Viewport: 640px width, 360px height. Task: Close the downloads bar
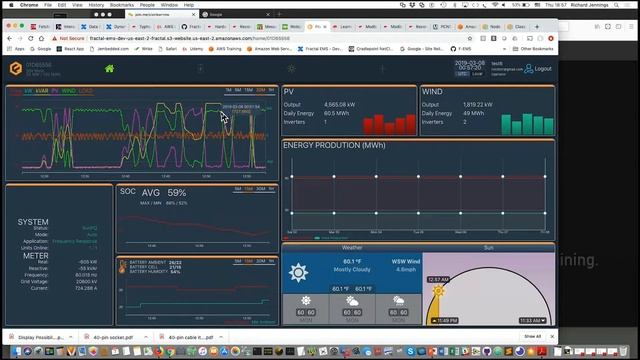click(552, 336)
